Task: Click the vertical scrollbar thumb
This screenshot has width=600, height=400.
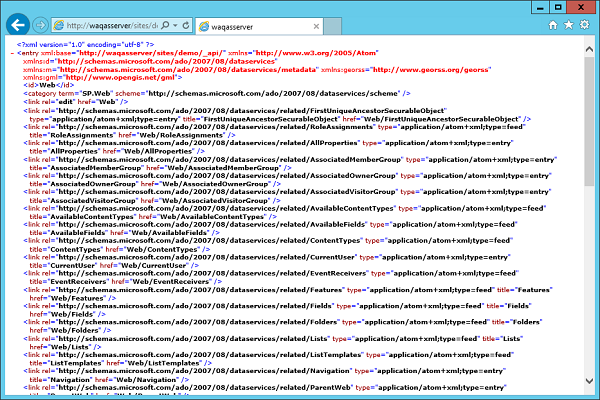Action: pos(589,122)
